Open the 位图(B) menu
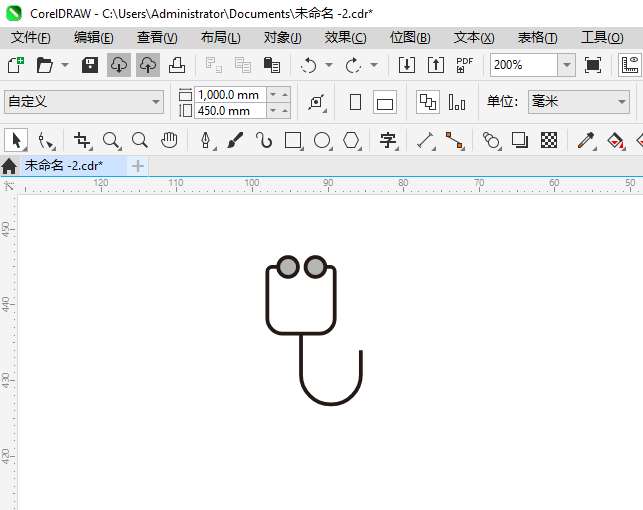643x510 pixels. (x=410, y=38)
